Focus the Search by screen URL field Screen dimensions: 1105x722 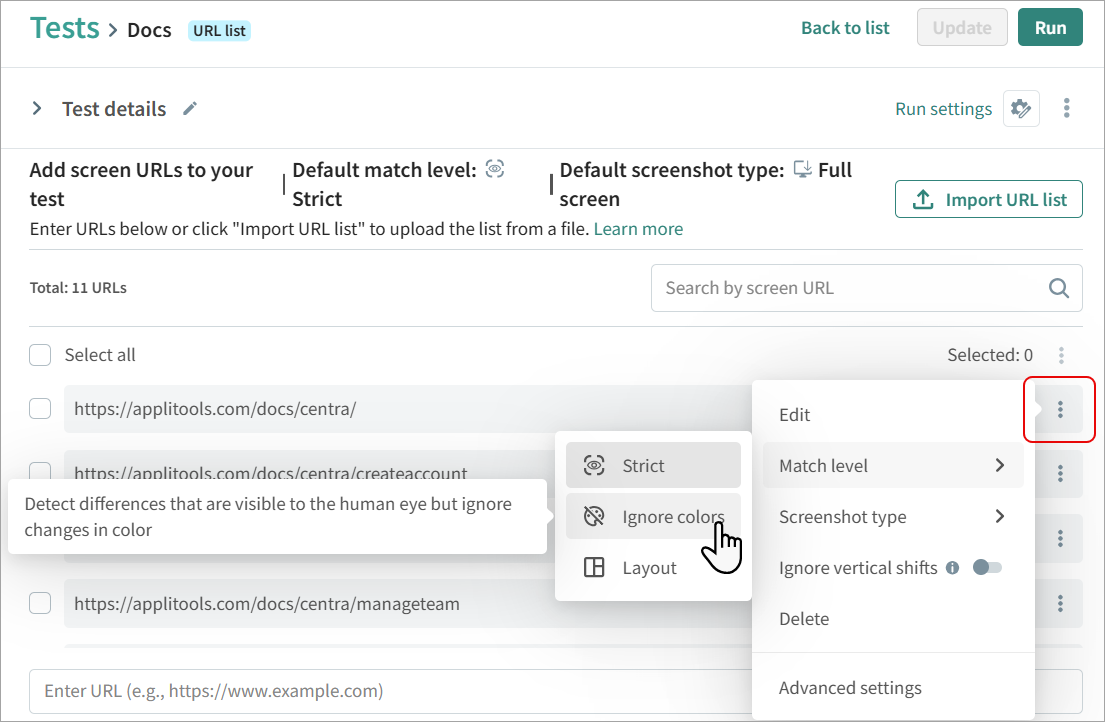point(850,288)
